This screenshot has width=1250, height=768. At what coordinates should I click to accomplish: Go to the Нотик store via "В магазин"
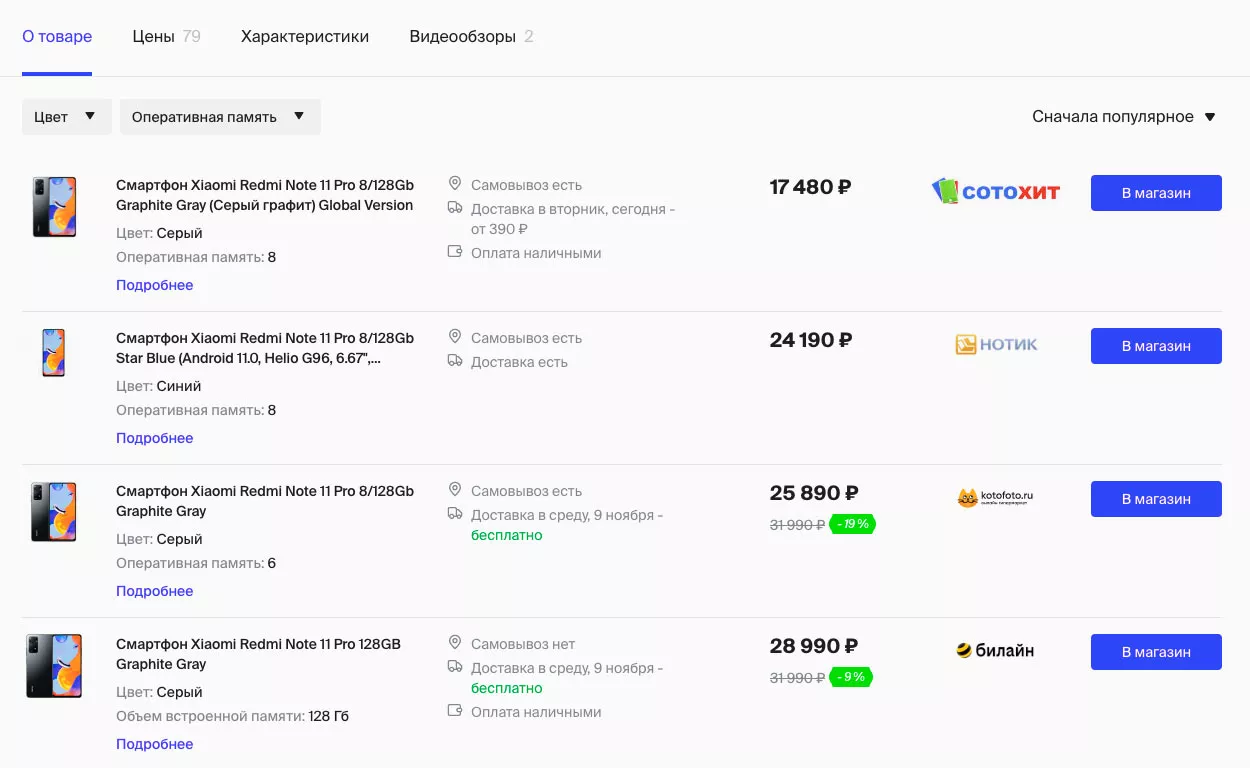[x=1156, y=346]
